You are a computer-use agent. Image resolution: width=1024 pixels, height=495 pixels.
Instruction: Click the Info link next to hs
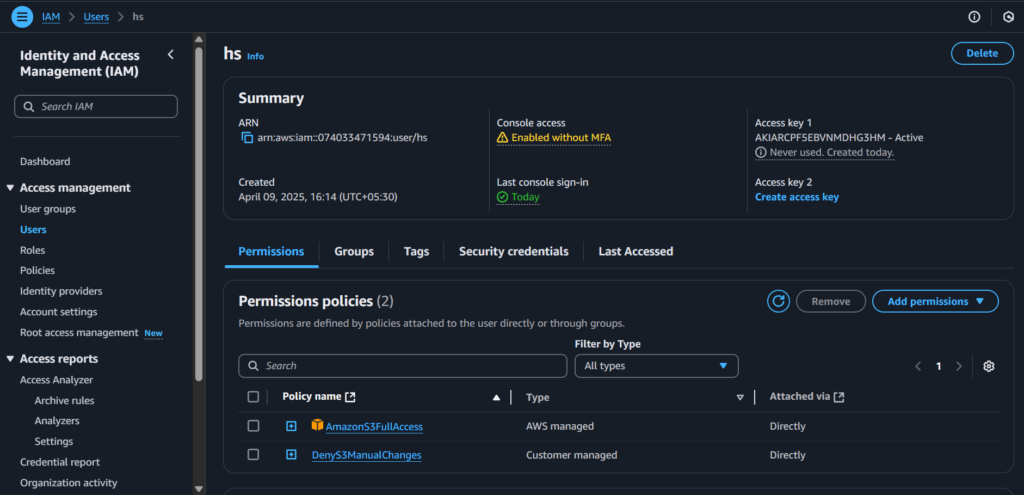(255, 56)
